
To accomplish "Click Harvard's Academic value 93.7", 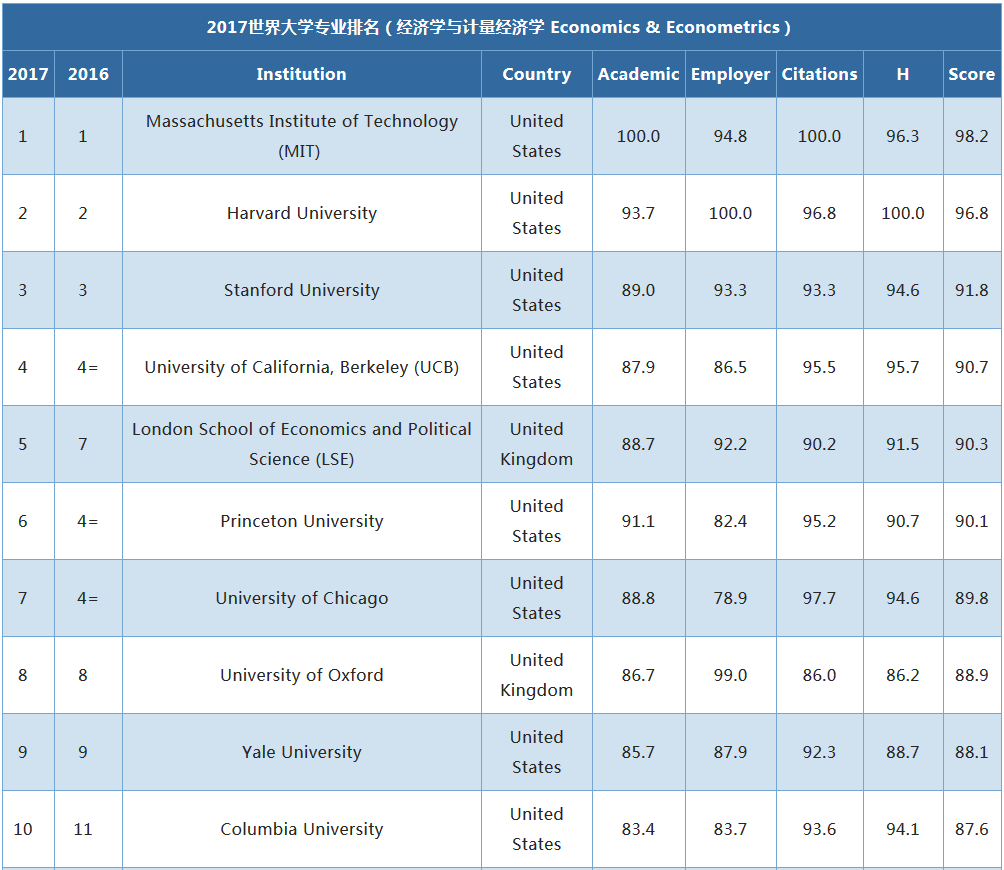I will click(x=638, y=213).
